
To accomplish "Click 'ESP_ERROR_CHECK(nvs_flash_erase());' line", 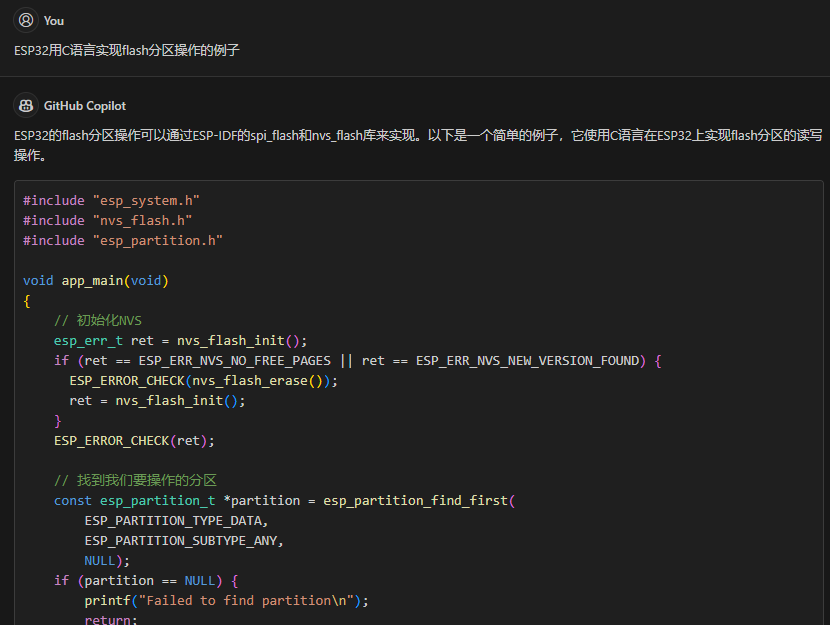I will tap(204, 381).
